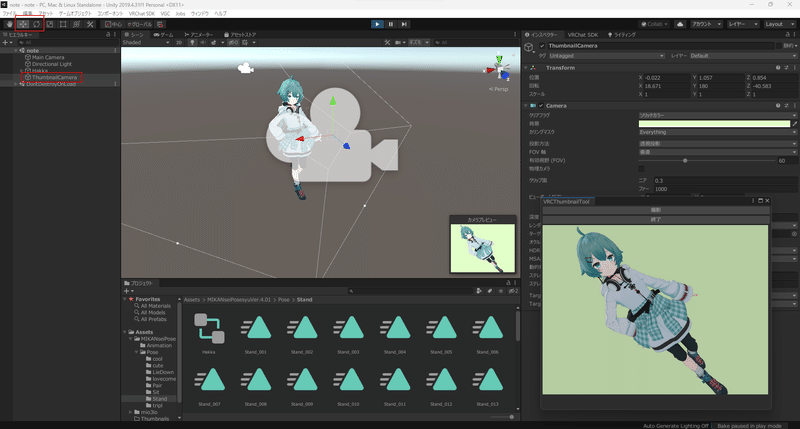800x429 pixels.
Task: Open the Account dropdown
Action: coord(706,24)
